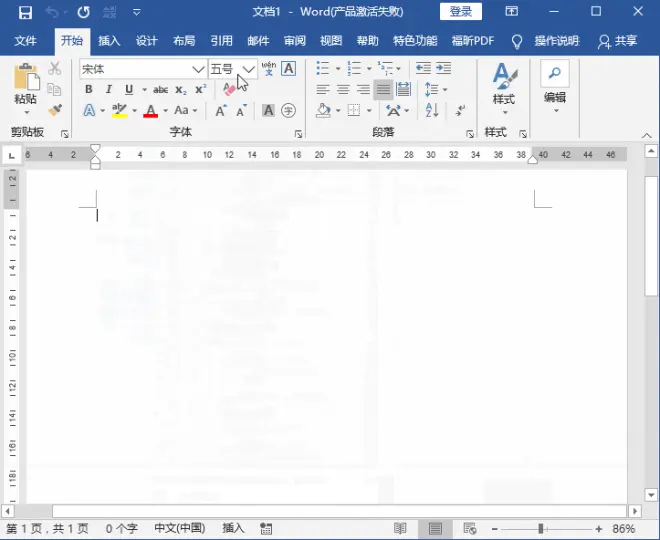Click the Copy icon in clipboard group
Image resolution: width=660 pixels, height=540 pixels.
click(x=54, y=90)
